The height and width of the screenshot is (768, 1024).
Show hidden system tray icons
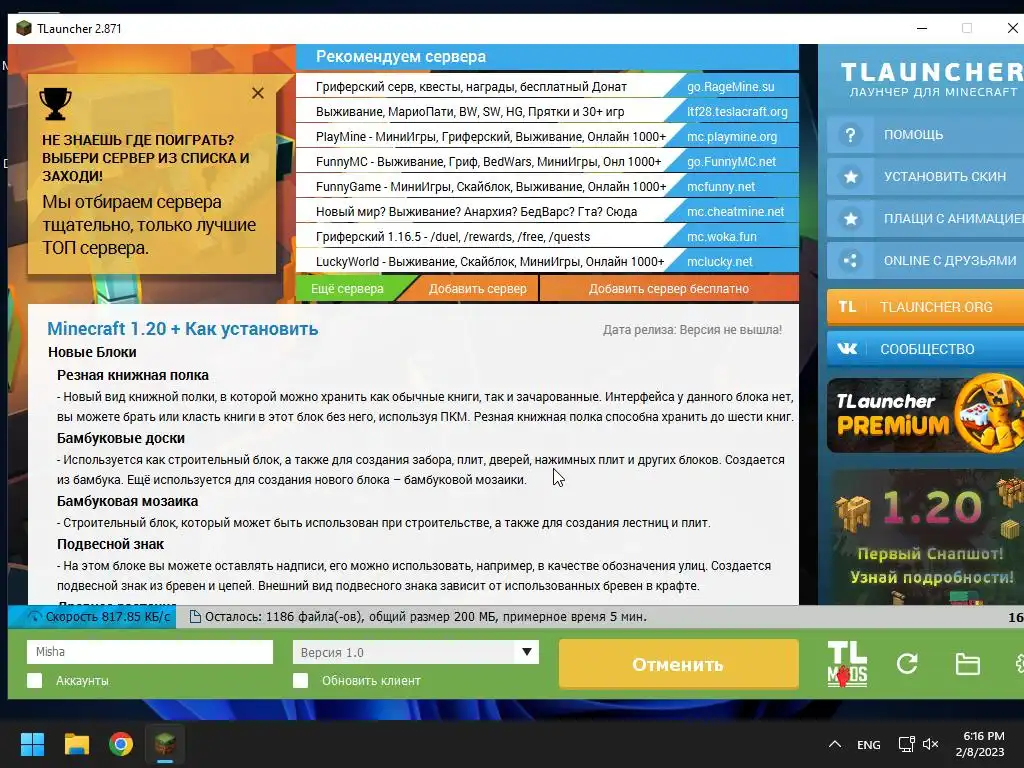click(835, 744)
